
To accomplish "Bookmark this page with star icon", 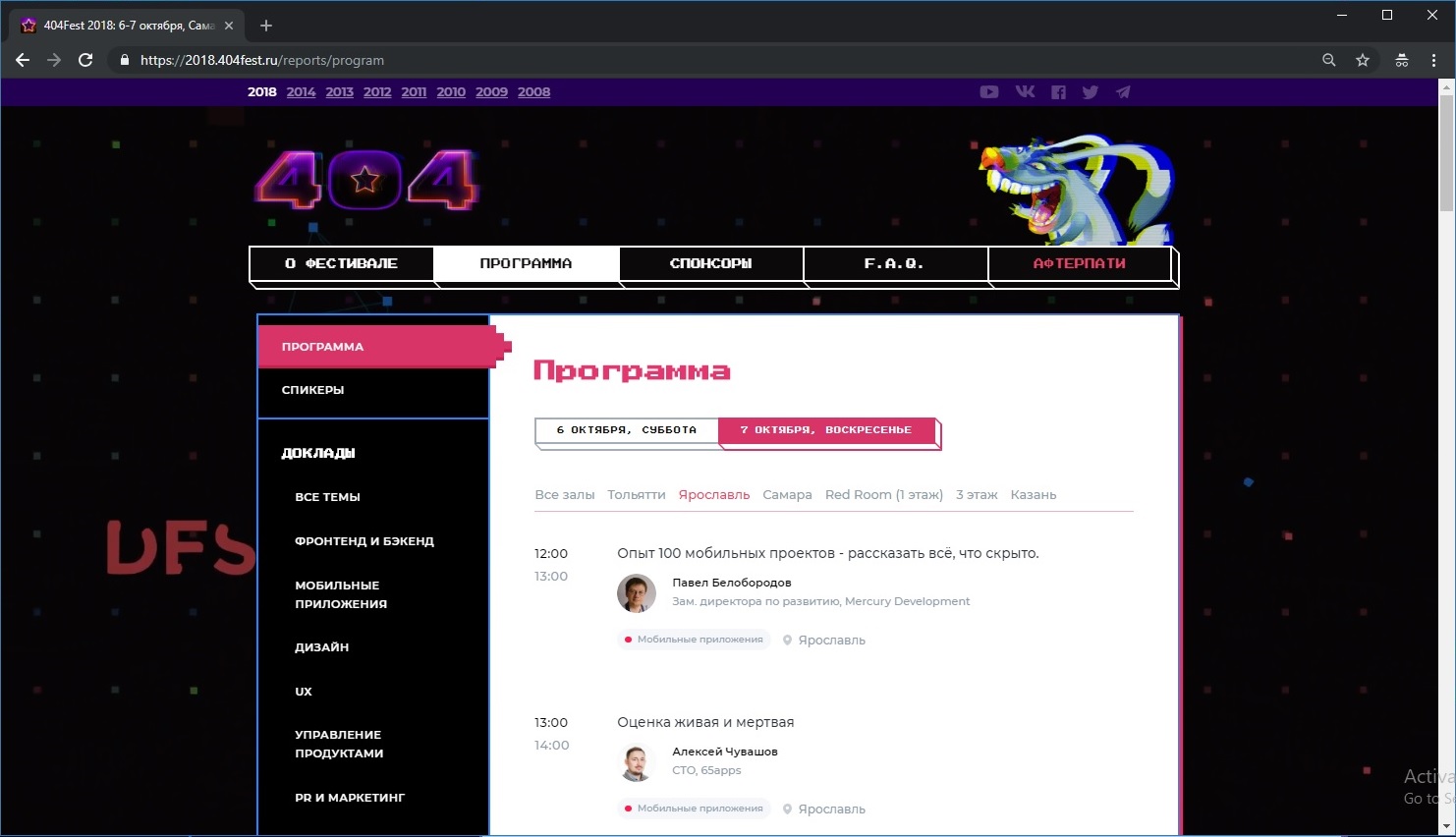I will tap(1363, 60).
